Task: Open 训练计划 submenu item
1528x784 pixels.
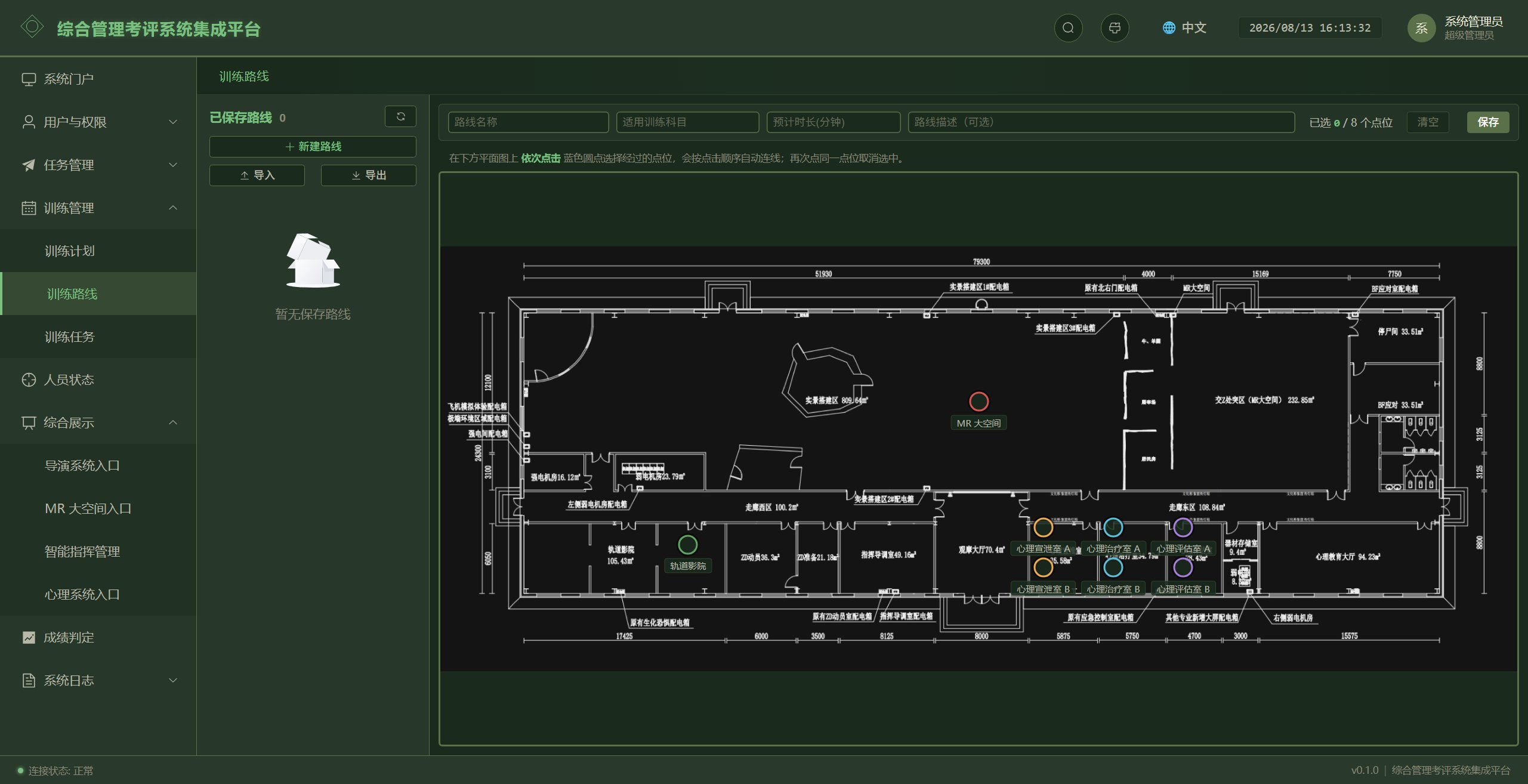Action: 98,251
